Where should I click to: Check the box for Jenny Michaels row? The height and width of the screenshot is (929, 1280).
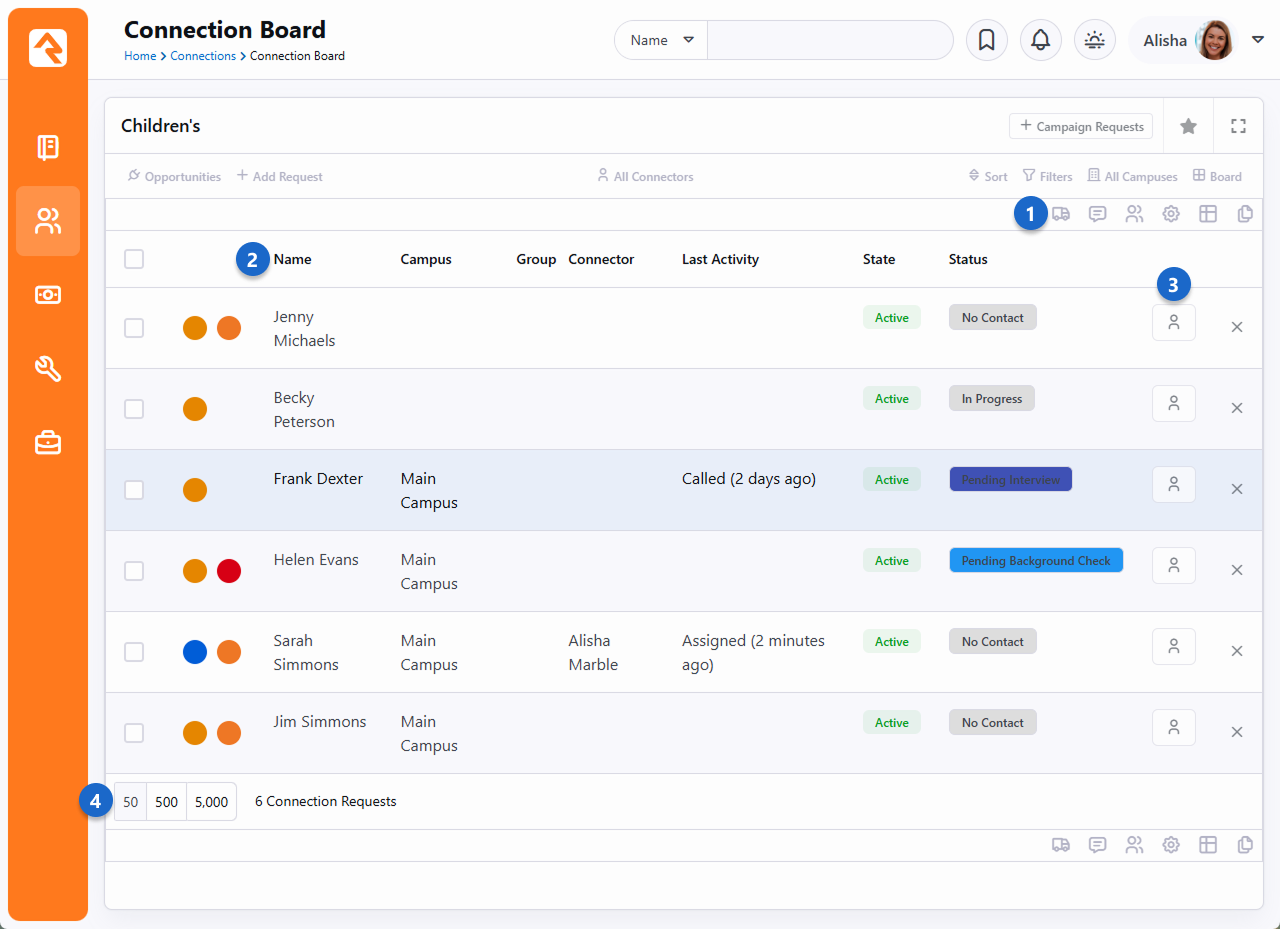point(134,328)
